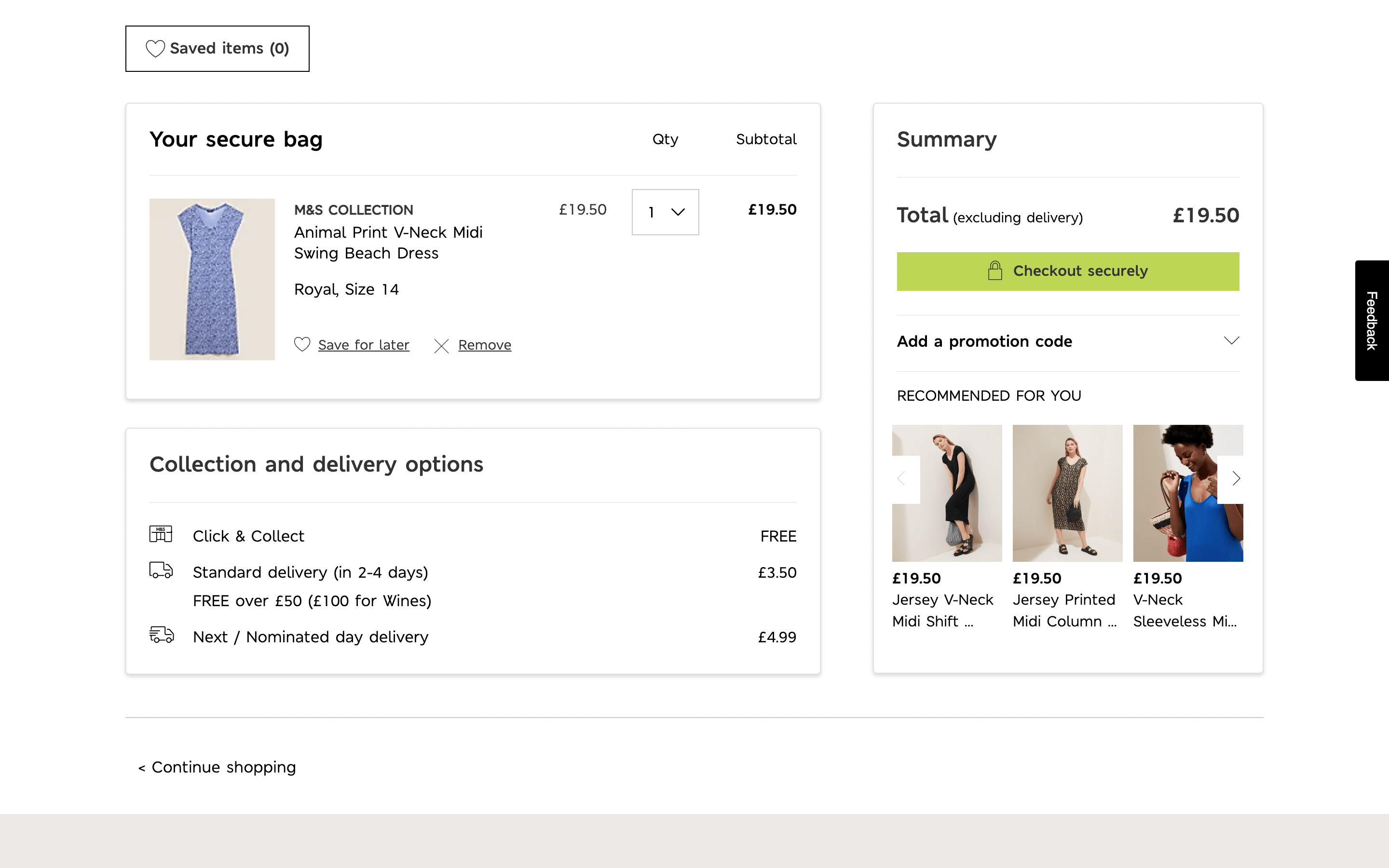Viewport: 1389px width, 868px height.
Task: Click the heart icon in Saved items
Action: [155, 49]
